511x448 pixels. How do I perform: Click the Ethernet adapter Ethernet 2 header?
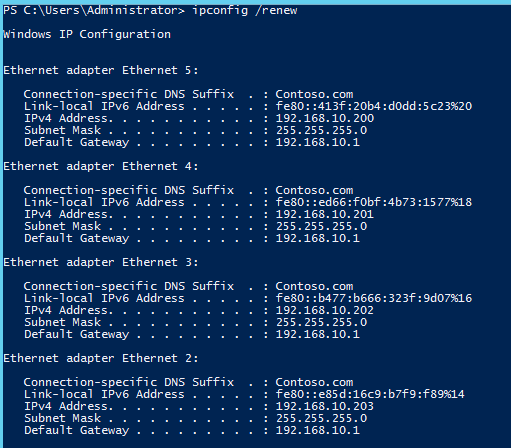[101, 358]
